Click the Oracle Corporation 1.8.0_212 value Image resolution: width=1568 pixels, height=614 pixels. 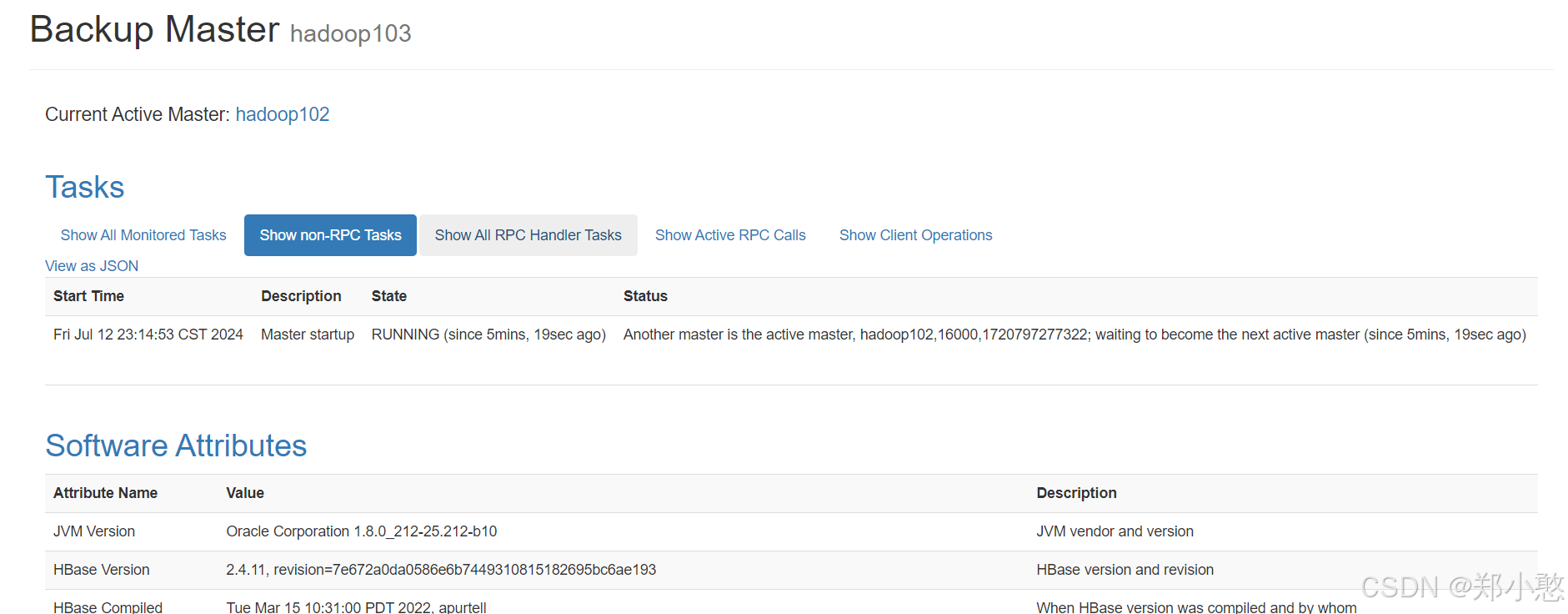tap(361, 531)
